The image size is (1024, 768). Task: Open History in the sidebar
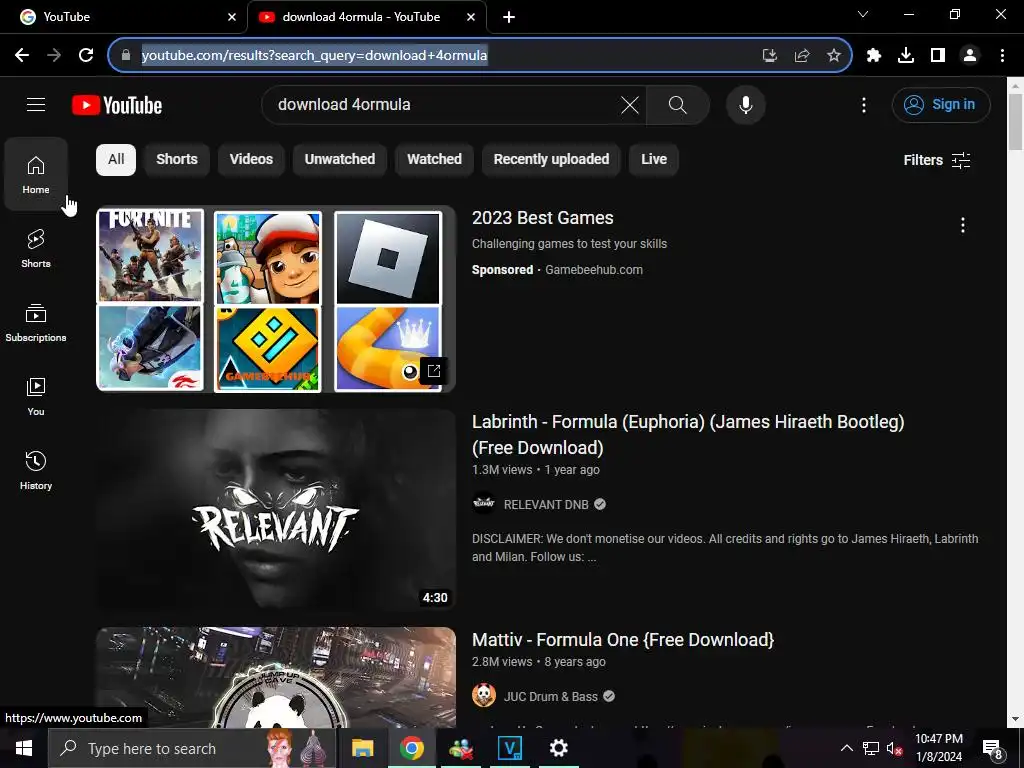[36, 470]
